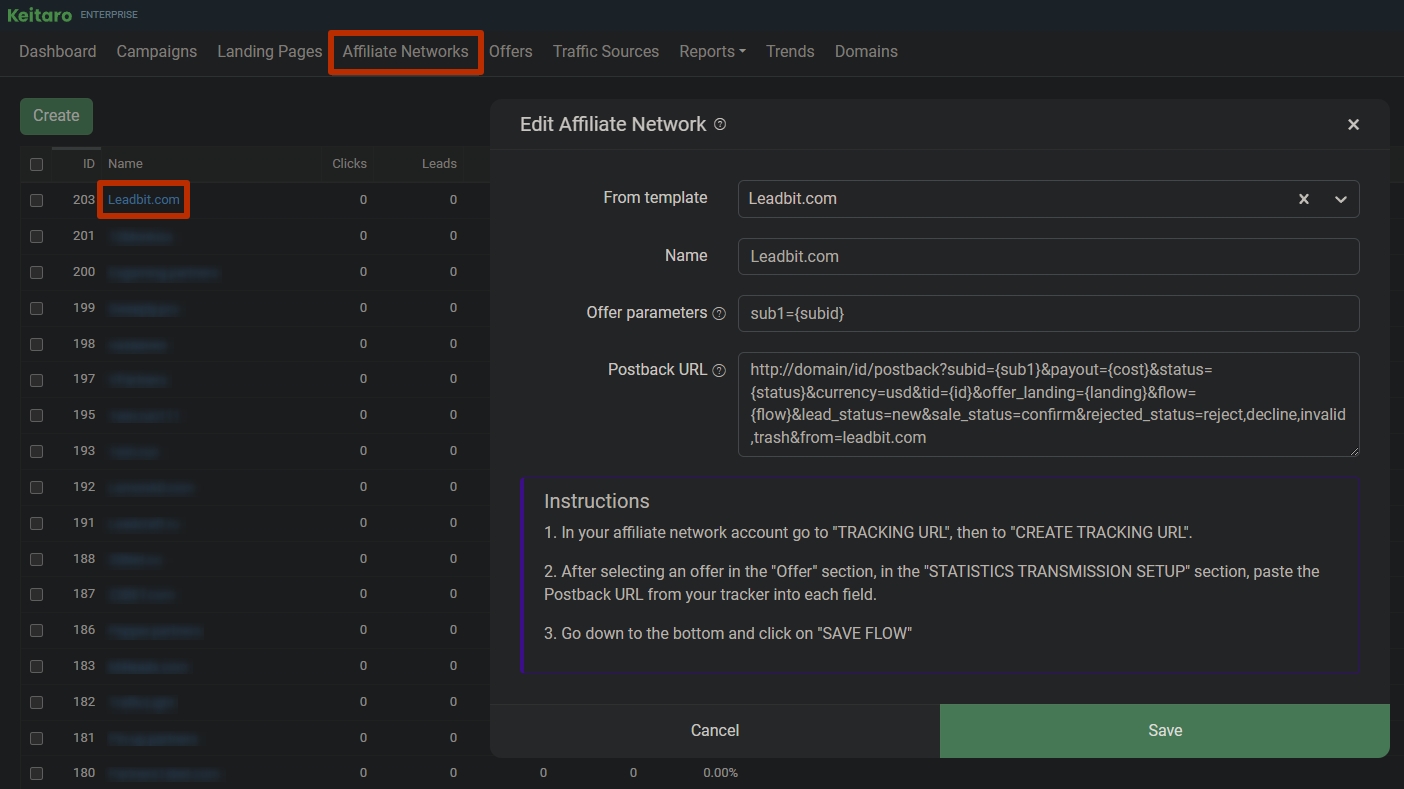1404x789 pixels.
Task: Open the Dashboard tab
Action: pos(58,51)
